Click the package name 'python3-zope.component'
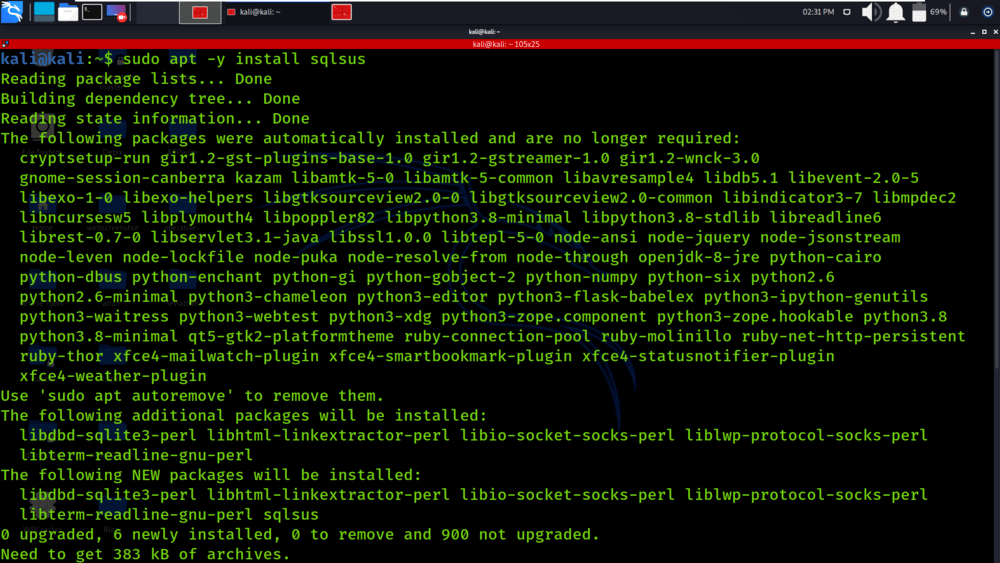The width and height of the screenshot is (1000, 563). click(x=544, y=316)
